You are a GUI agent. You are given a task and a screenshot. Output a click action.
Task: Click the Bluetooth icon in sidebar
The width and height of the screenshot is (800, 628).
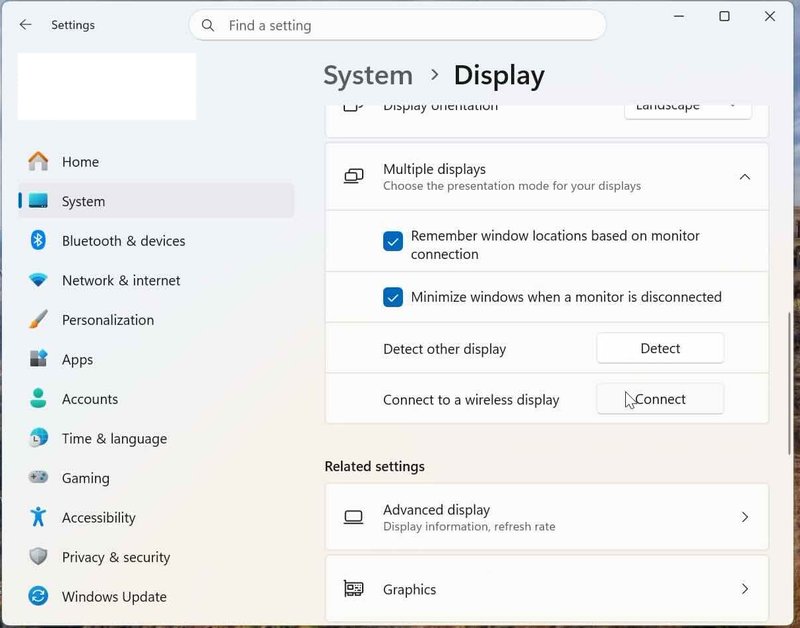pyautogui.click(x=38, y=240)
